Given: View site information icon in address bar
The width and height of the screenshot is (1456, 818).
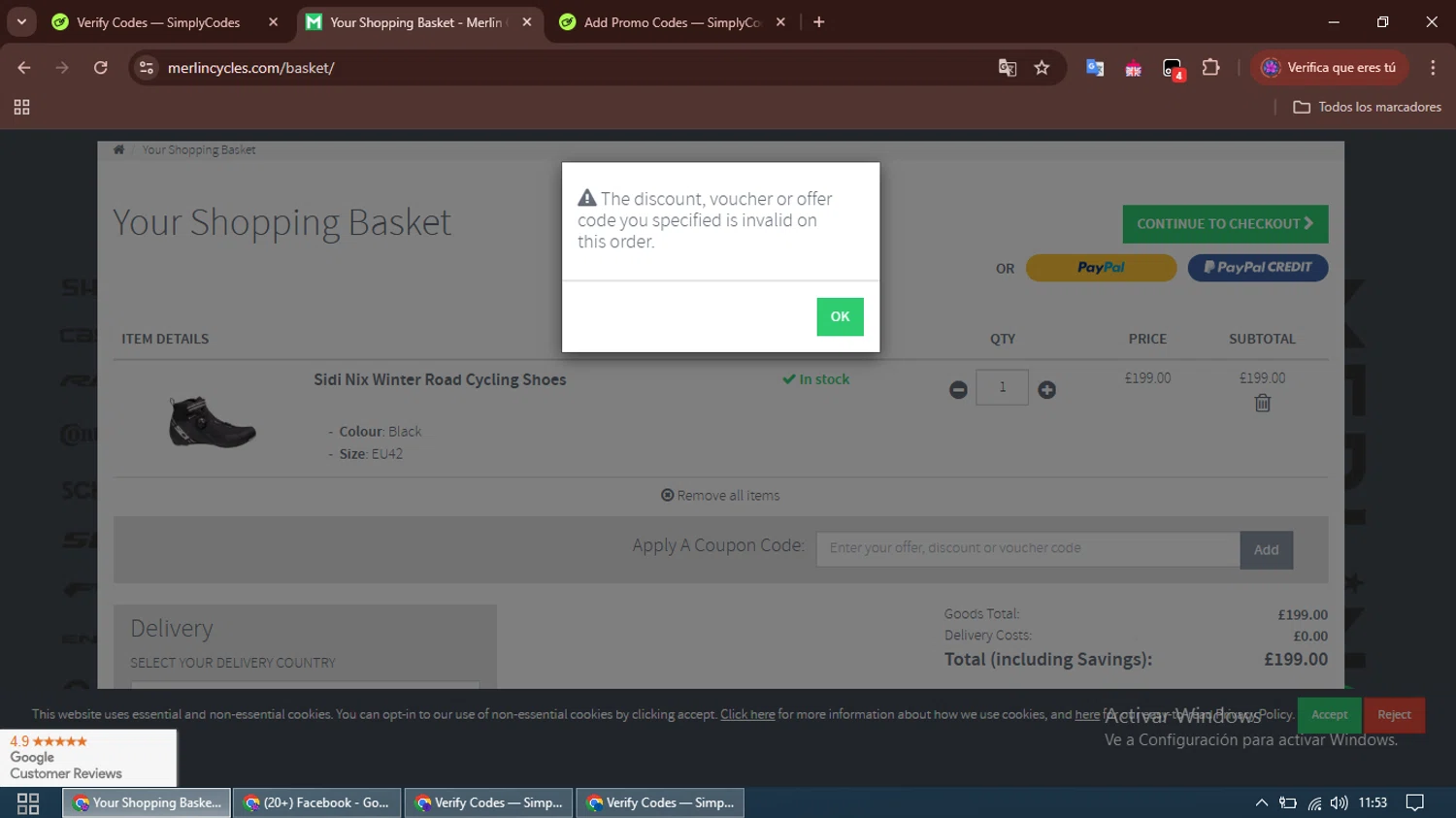Looking at the screenshot, I should tap(147, 68).
